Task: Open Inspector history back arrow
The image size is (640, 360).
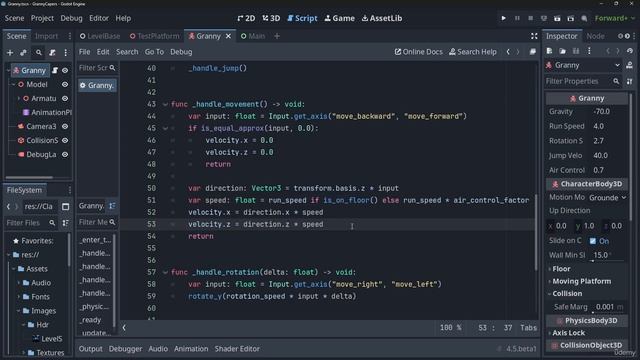Action: [608, 51]
